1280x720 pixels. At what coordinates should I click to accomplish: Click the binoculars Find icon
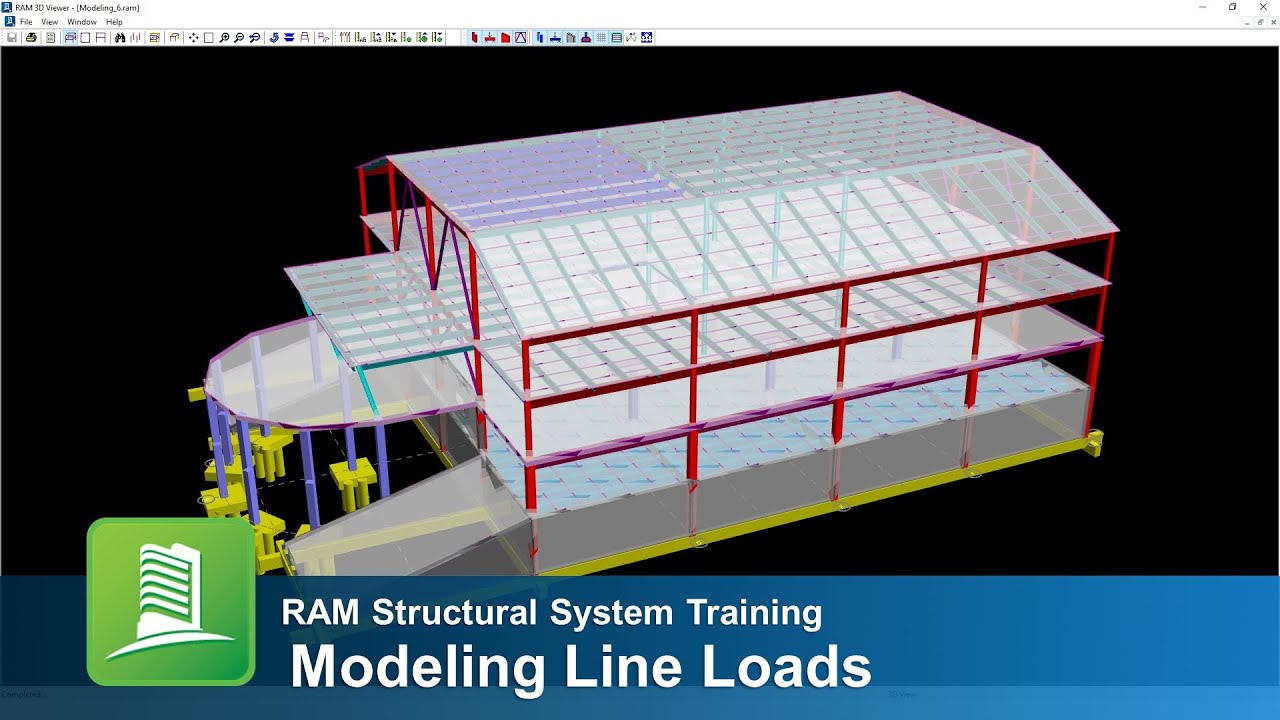point(120,38)
